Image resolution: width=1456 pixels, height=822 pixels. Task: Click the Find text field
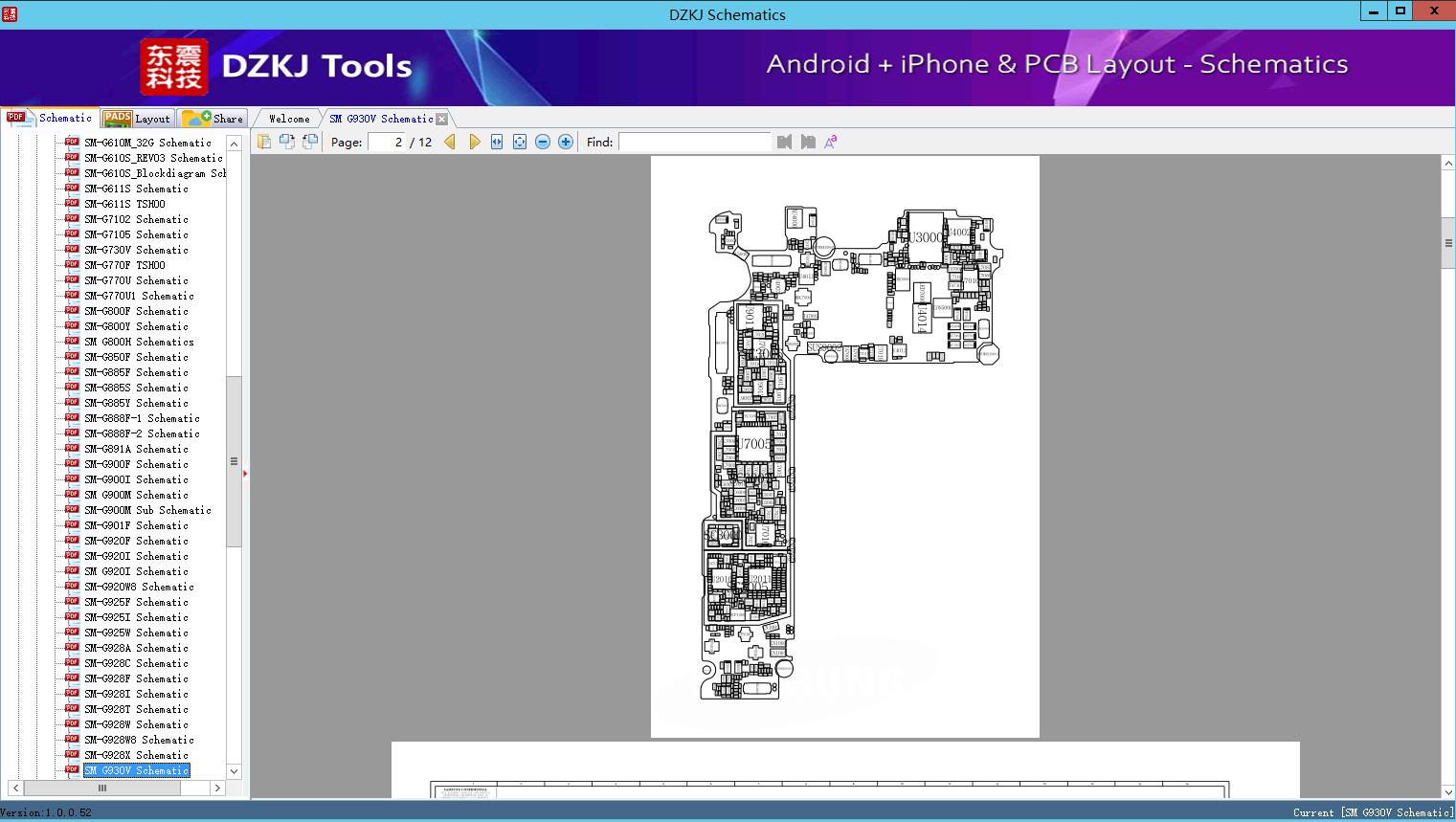tap(694, 142)
